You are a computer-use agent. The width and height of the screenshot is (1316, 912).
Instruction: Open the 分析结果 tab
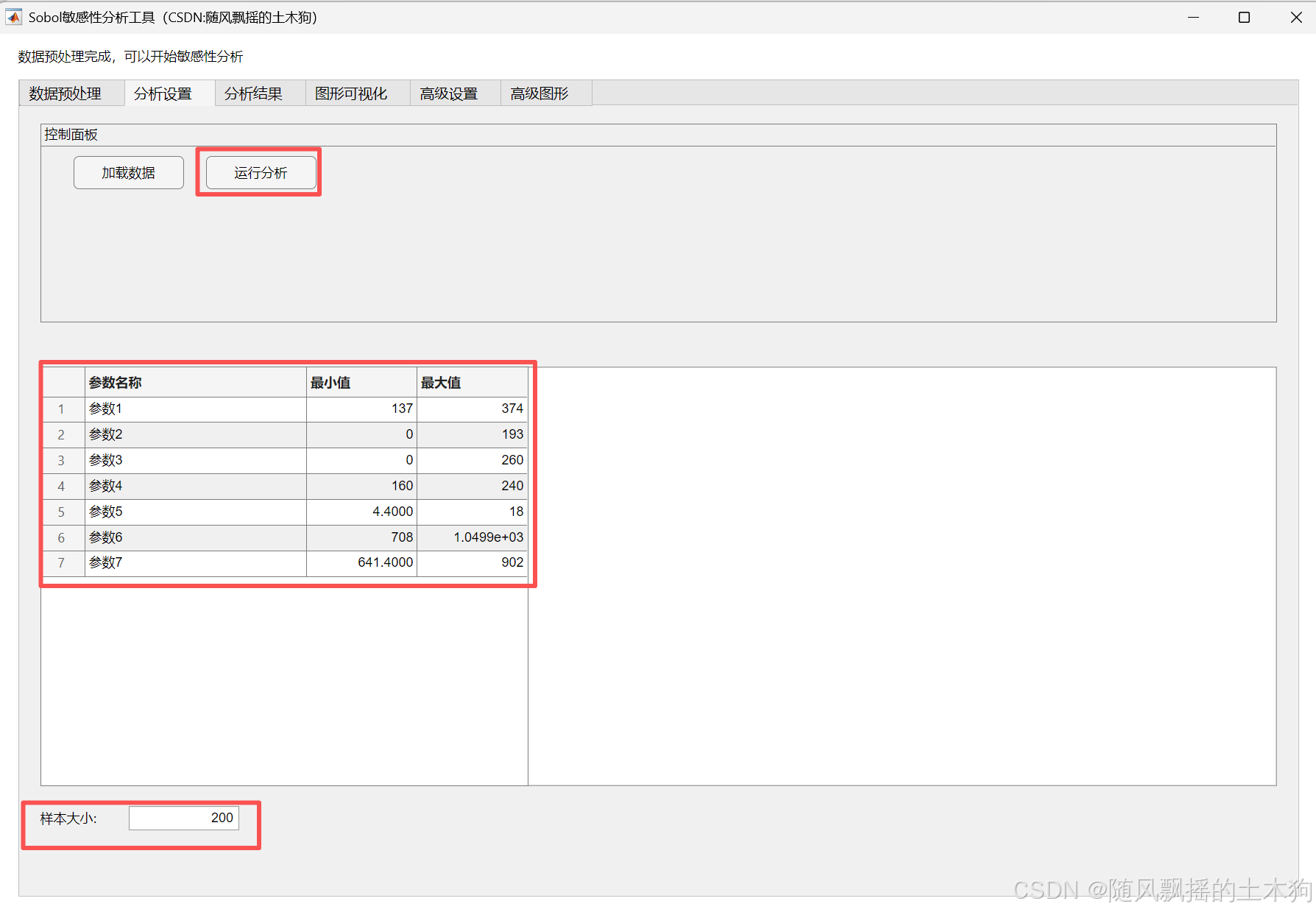coord(260,93)
